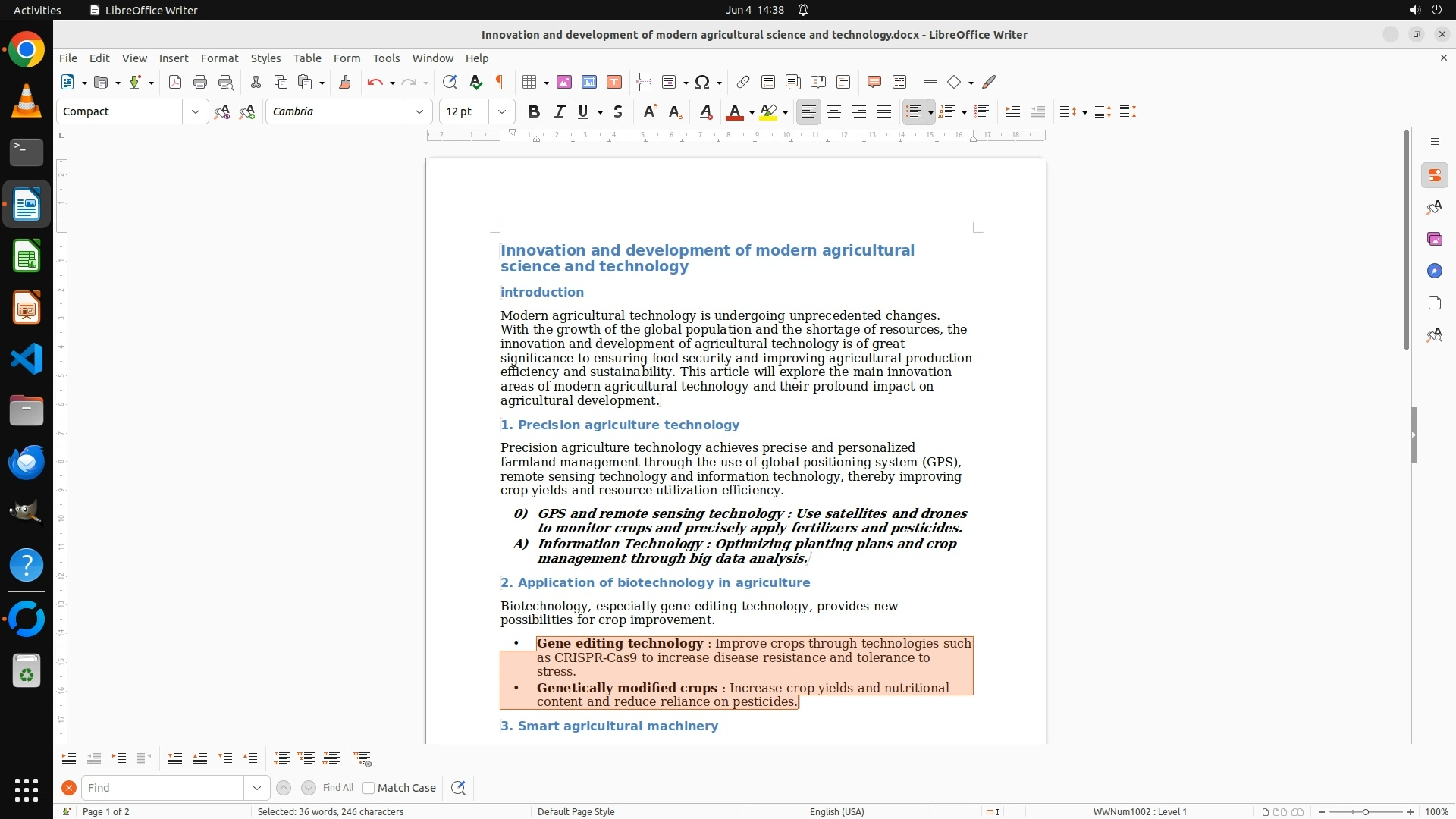The image size is (1456, 819).
Task: Click the Strikethrough icon
Action: pos(618,111)
